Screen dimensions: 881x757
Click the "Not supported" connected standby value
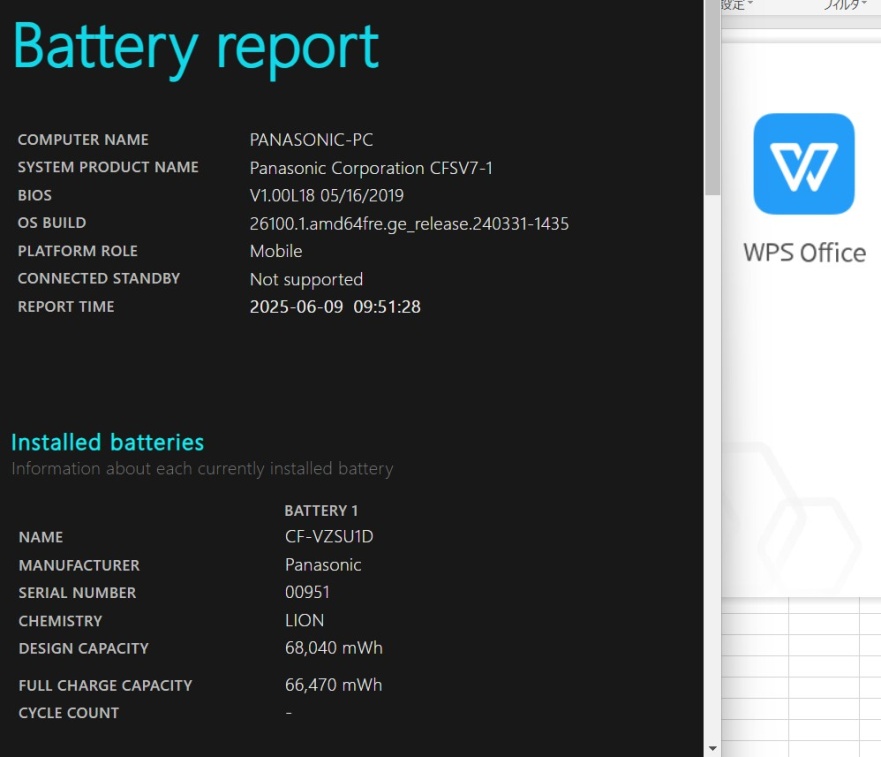[x=306, y=279]
